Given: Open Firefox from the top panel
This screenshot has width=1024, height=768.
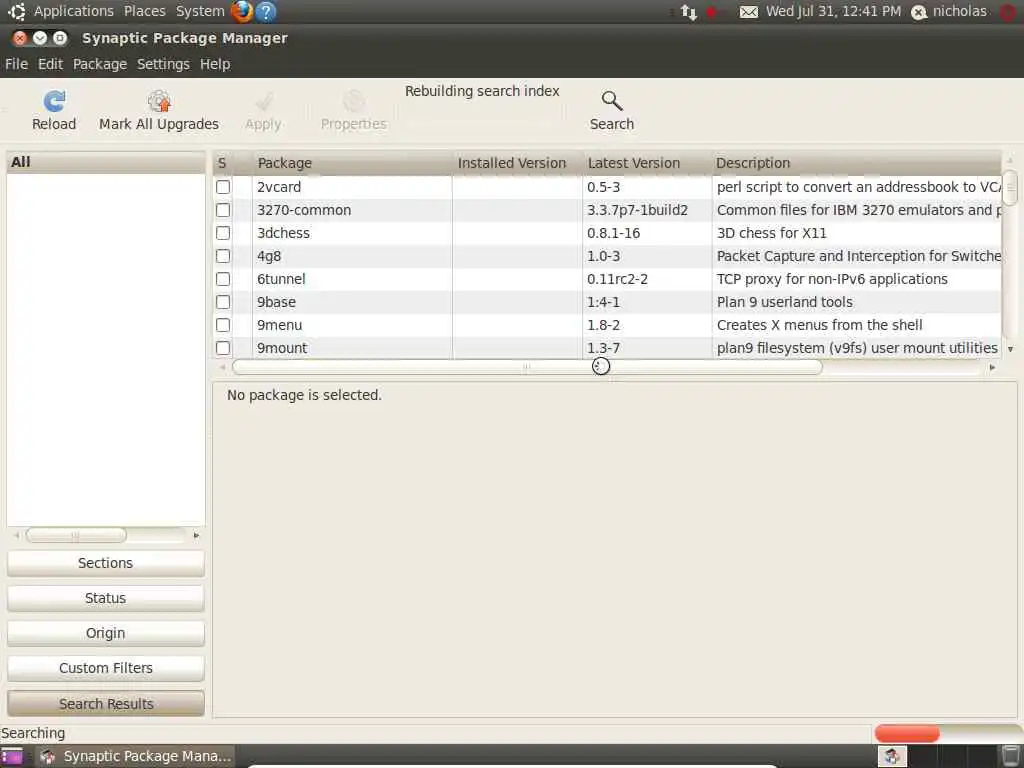Looking at the screenshot, I should tap(242, 11).
